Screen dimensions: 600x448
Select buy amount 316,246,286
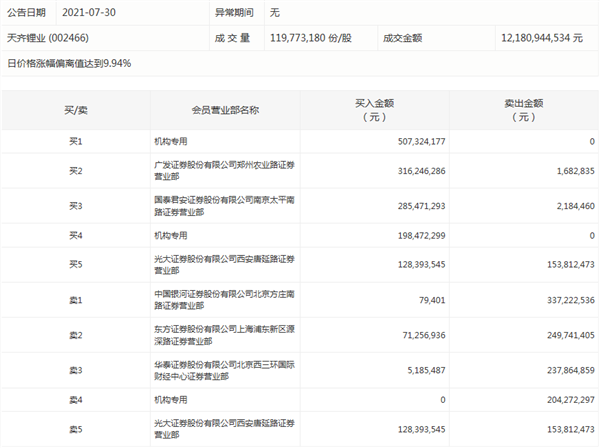[x=422, y=171]
